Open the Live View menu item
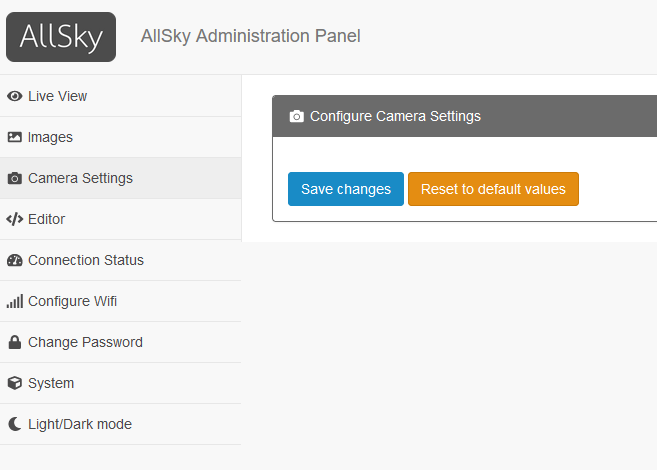Viewport: 657px width, 470px height. 121,96
